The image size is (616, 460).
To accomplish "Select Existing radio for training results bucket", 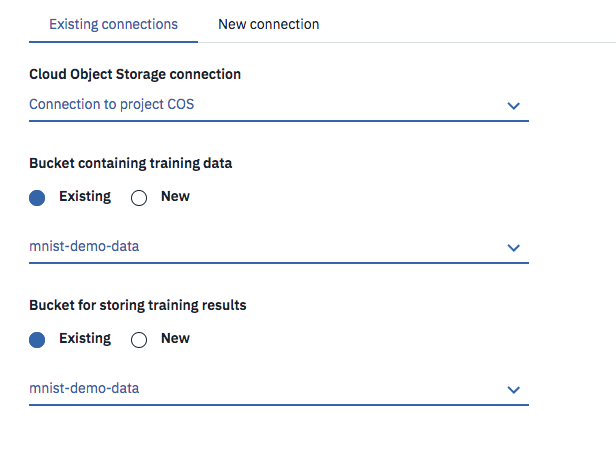I will (x=38, y=340).
